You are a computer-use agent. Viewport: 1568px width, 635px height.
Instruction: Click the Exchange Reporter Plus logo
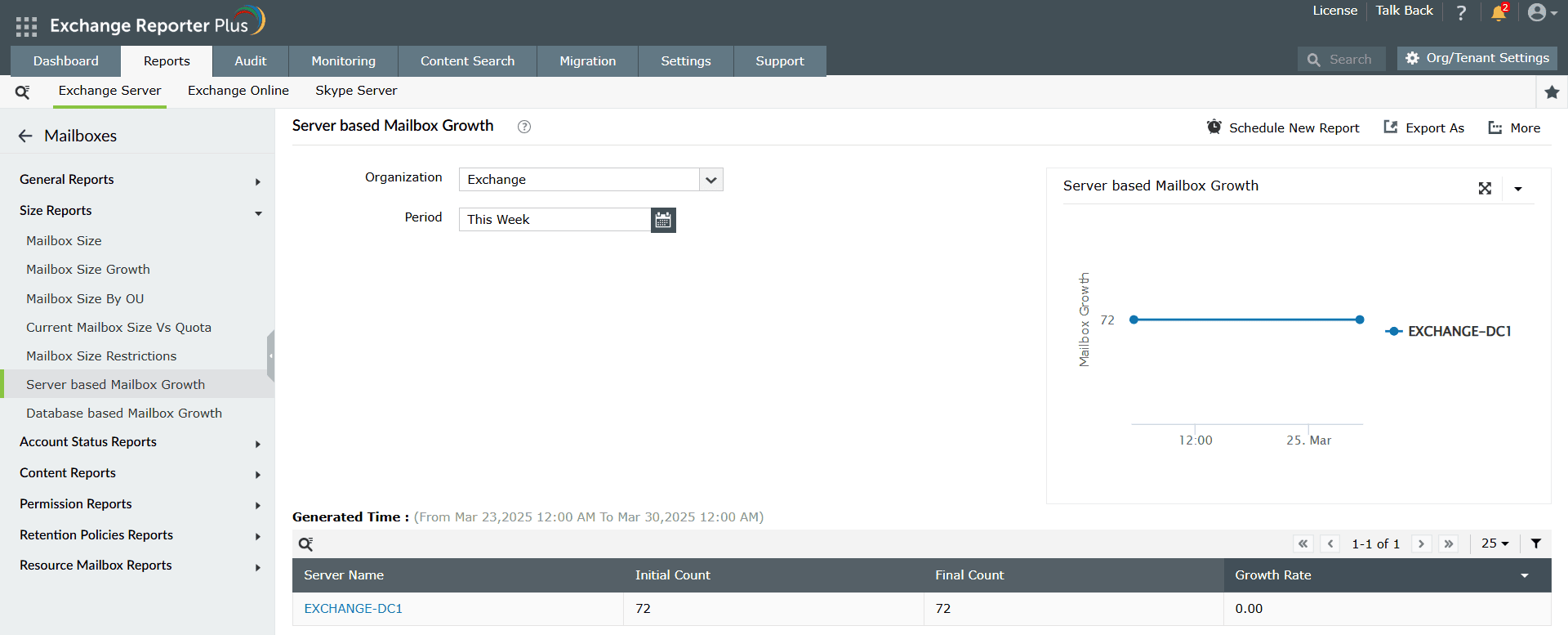pos(158,23)
